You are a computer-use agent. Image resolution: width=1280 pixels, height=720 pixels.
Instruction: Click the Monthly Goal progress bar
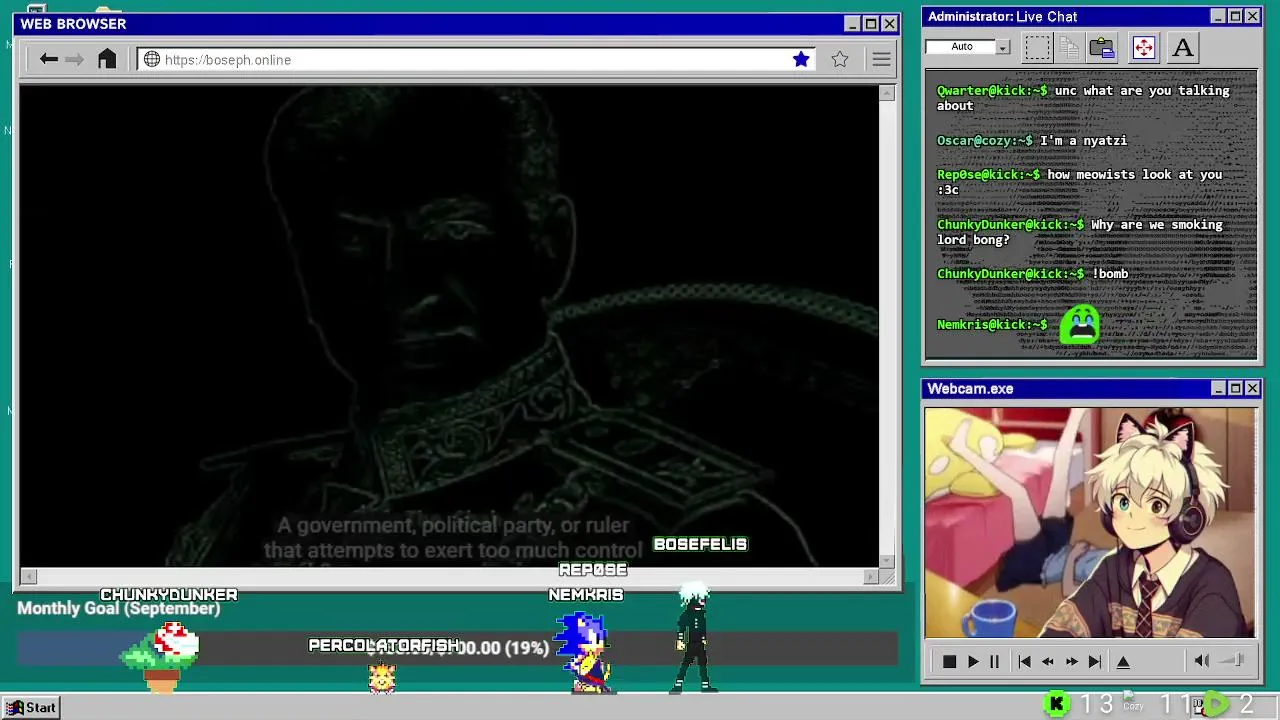[x=457, y=648]
